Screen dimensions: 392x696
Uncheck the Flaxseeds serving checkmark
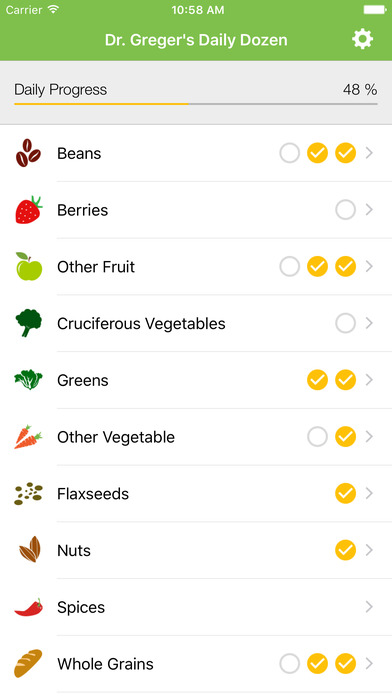click(345, 494)
